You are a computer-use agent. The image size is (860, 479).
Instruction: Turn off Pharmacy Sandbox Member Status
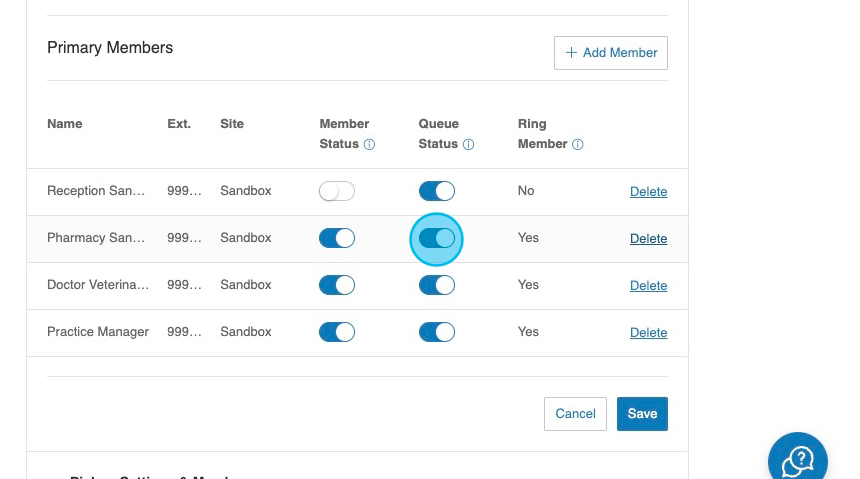click(x=337, y=238)
